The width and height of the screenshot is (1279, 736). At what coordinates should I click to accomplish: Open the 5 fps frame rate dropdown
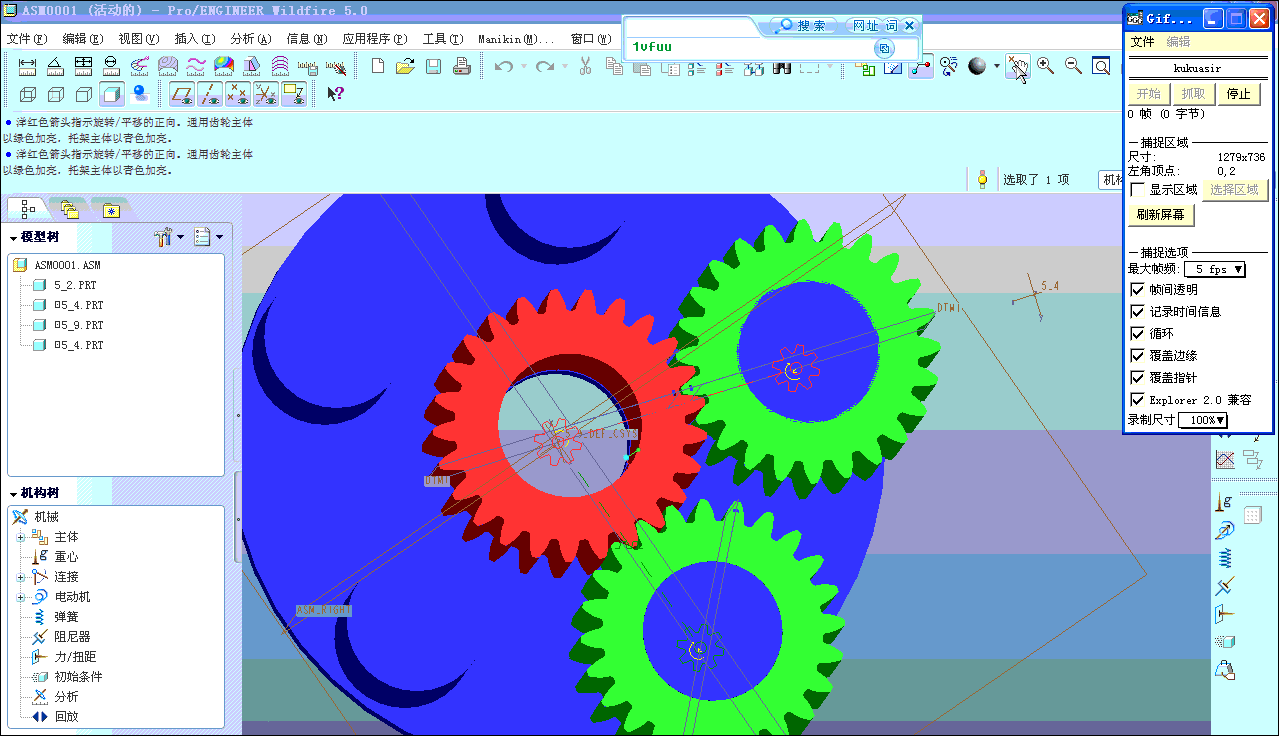[x=1215, y=269]
